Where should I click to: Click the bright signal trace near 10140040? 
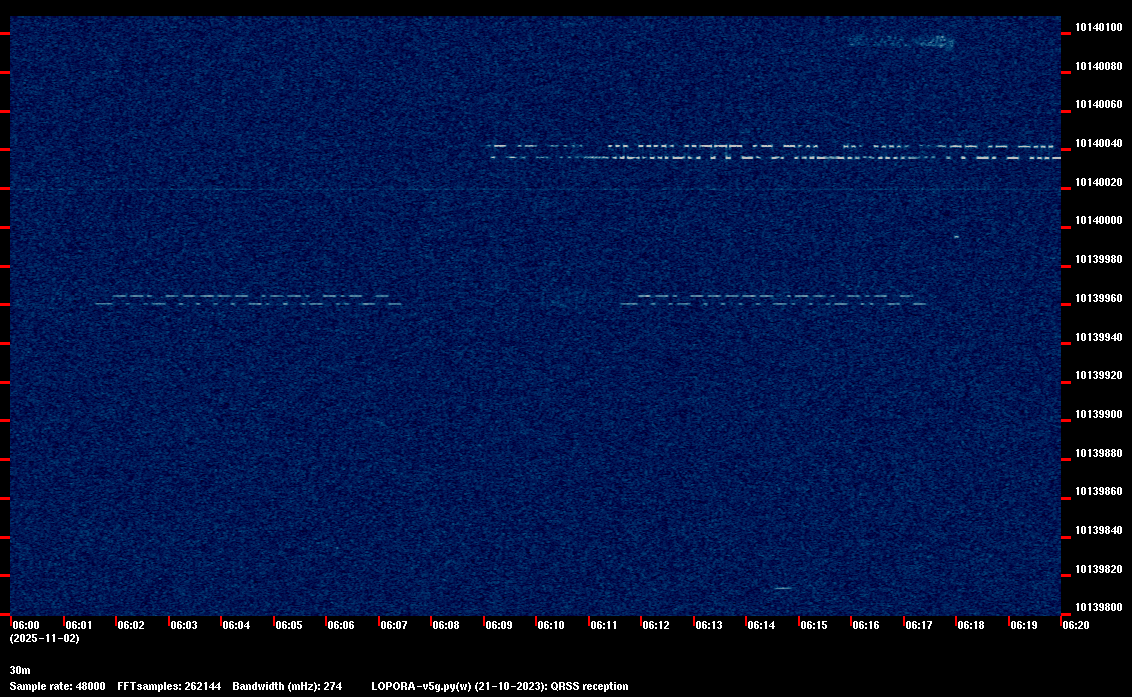point(775,152)
